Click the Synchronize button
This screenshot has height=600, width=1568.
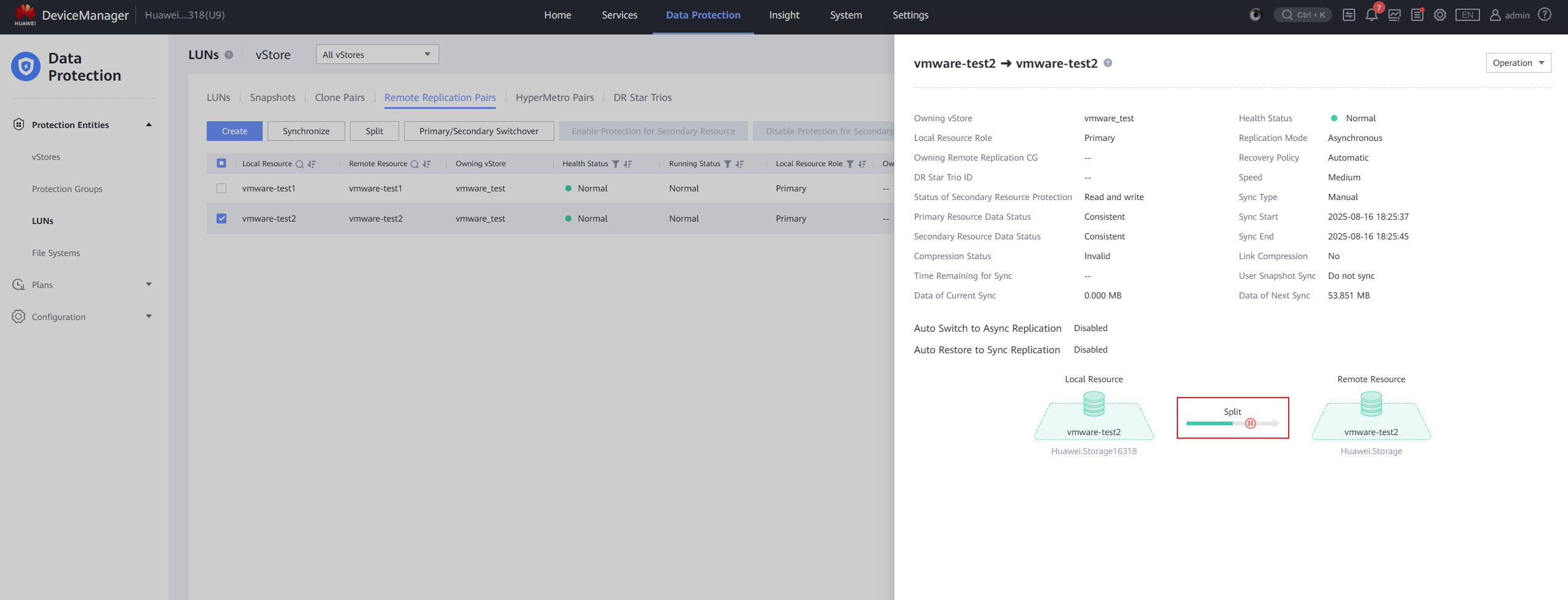coord(306,131)
